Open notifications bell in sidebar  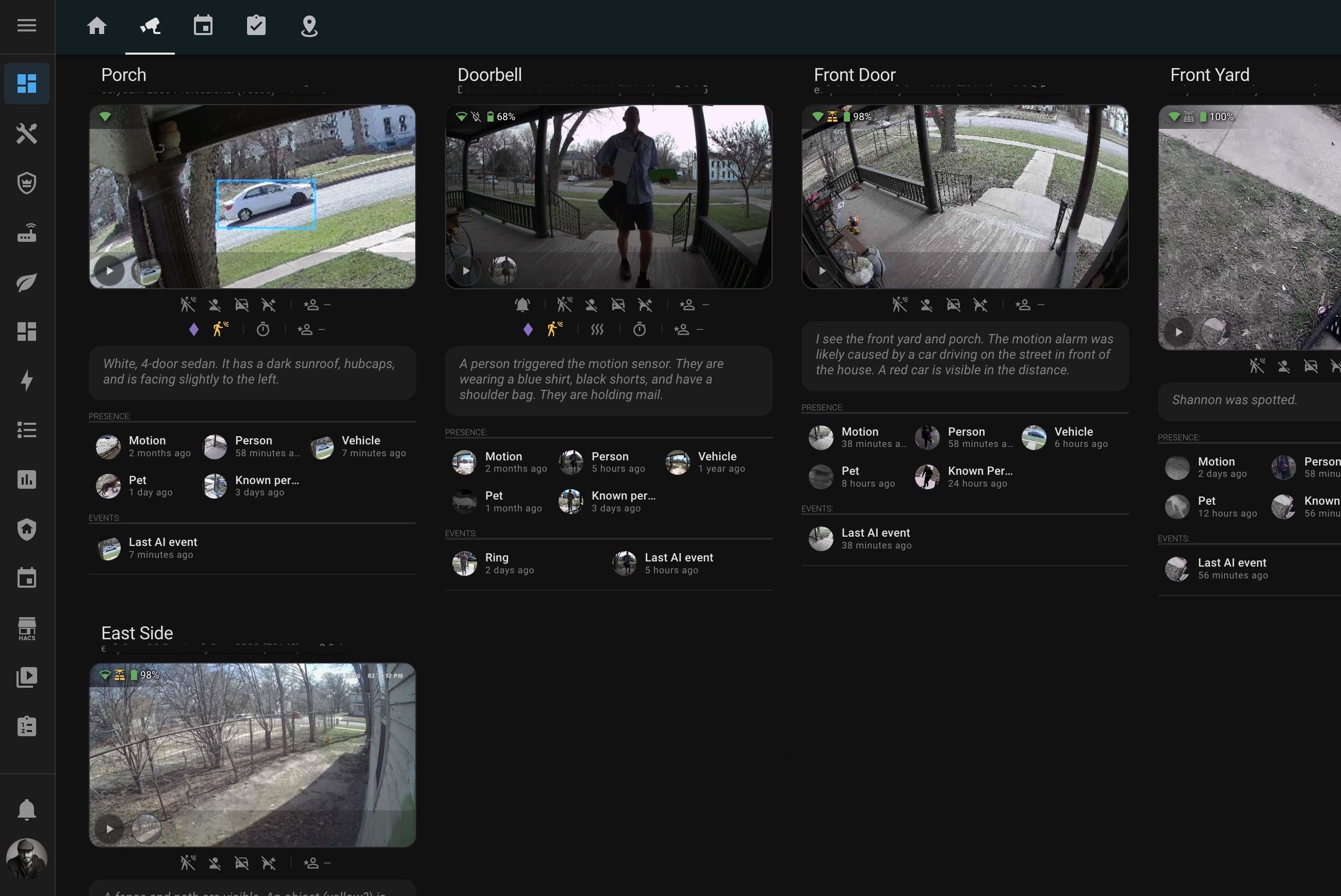pyautogui.click(x=27, y=810)
